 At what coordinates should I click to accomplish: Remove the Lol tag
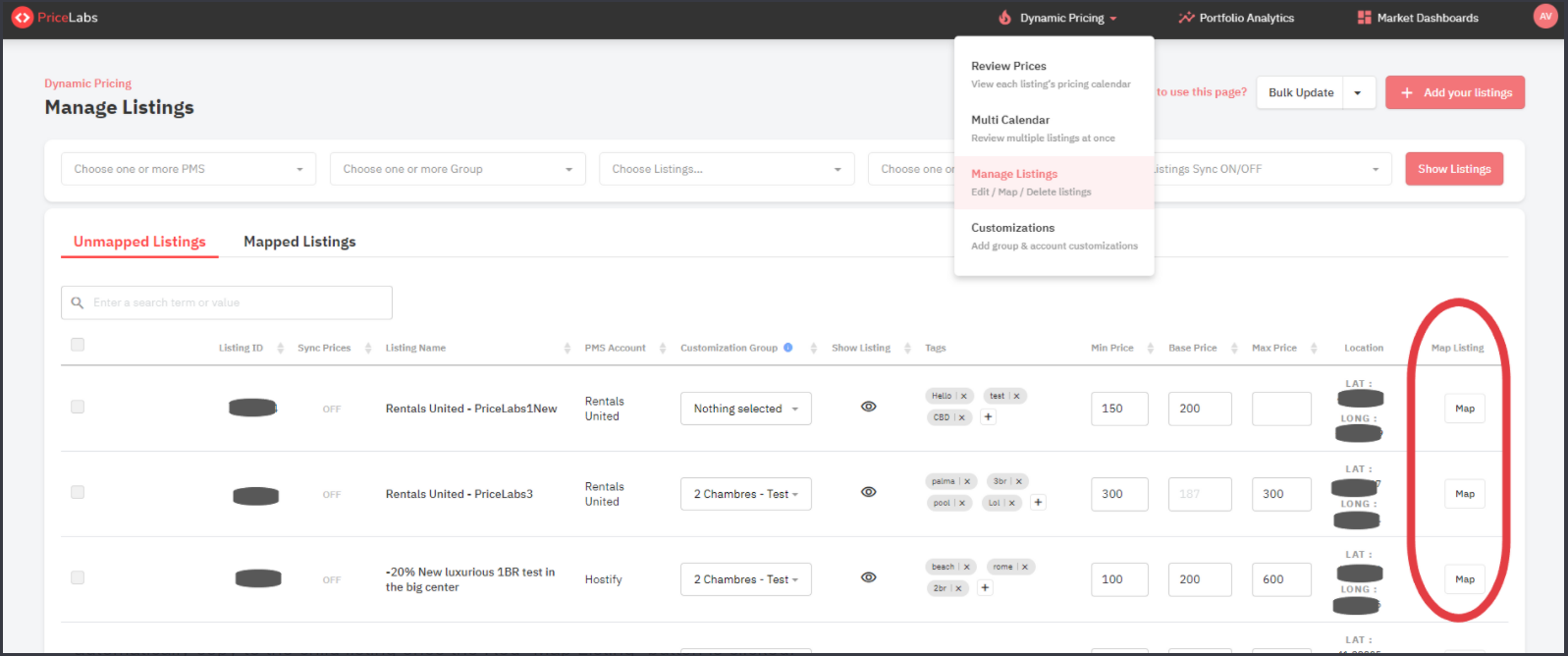click(1012, 503)
